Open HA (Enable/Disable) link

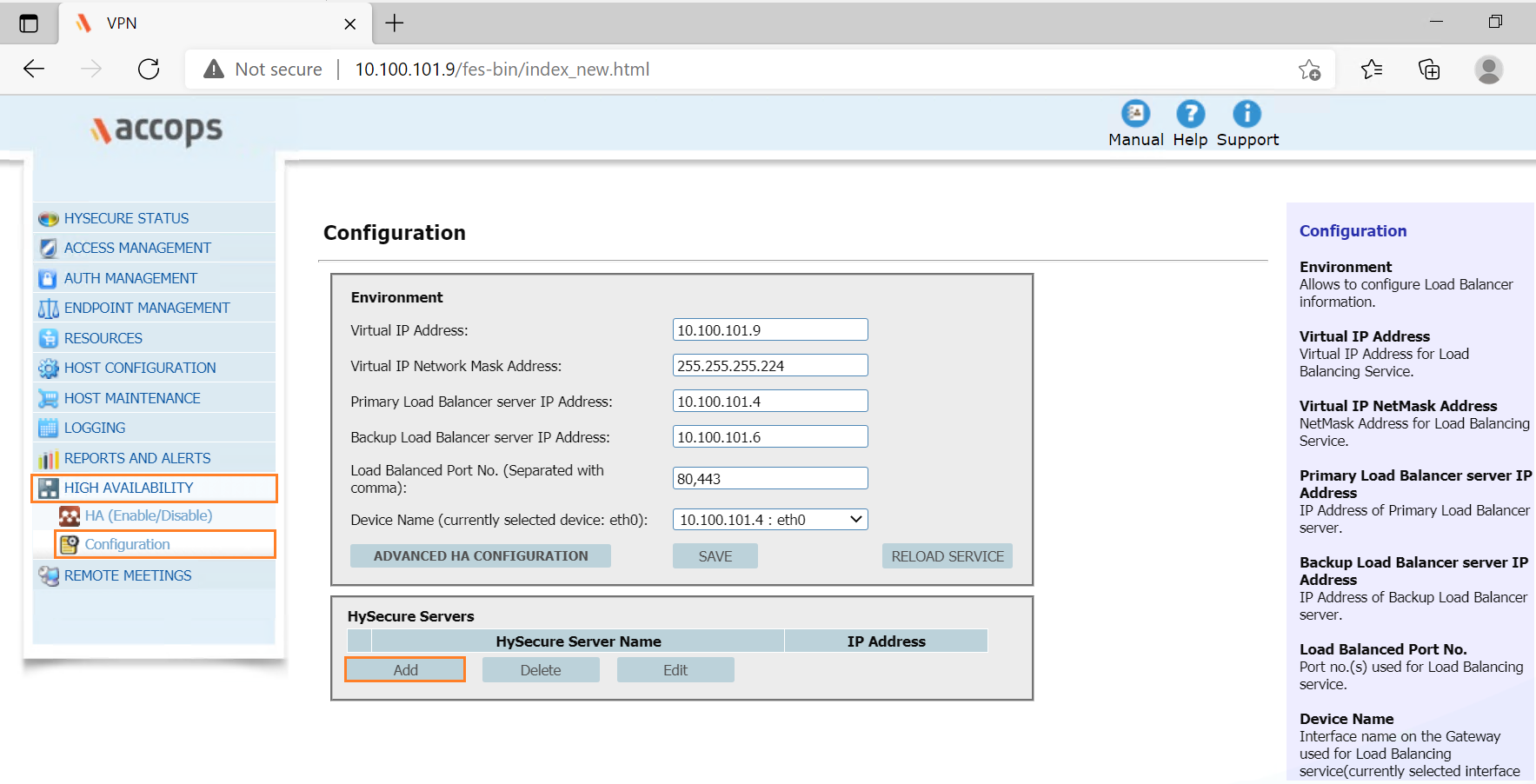point(149,515)
